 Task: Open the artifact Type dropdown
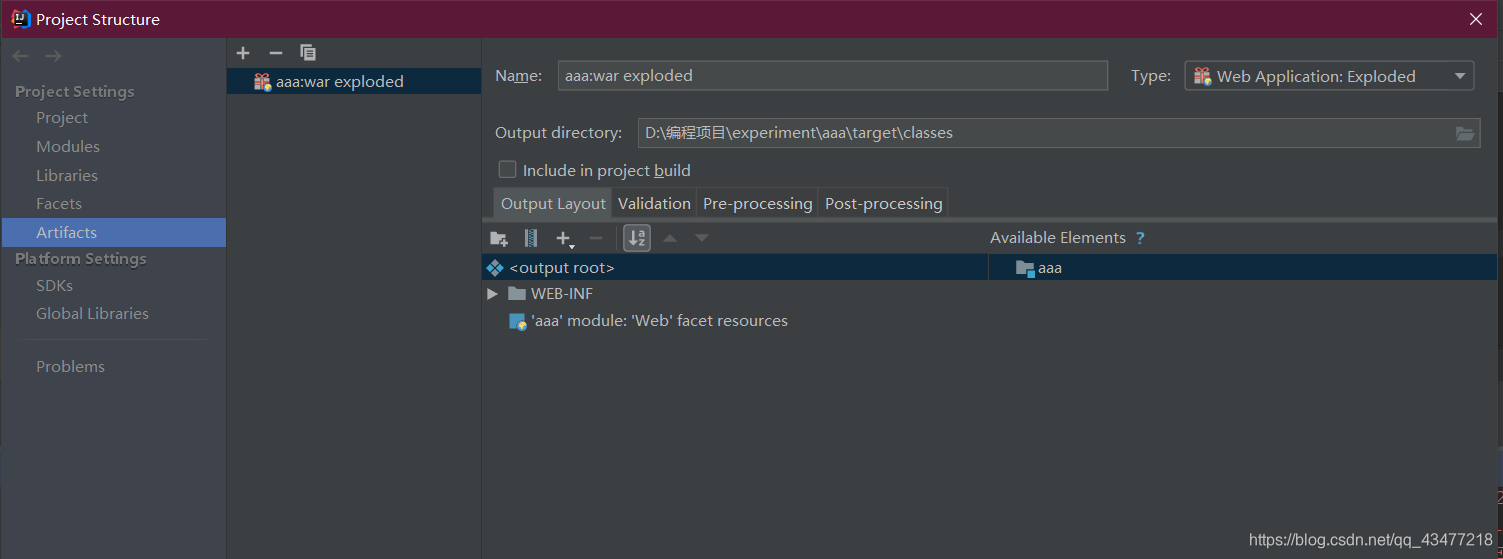point(1329,76)
